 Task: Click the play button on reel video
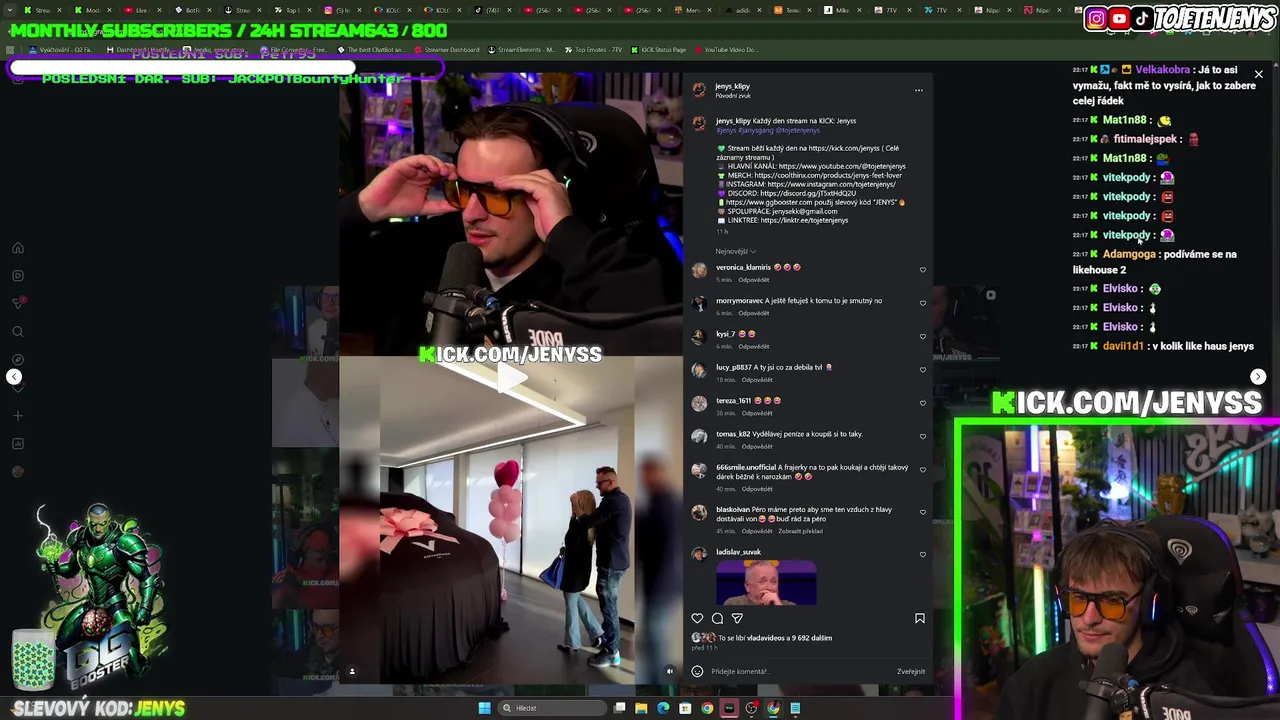pyautogui.click(x=511, y=377)
